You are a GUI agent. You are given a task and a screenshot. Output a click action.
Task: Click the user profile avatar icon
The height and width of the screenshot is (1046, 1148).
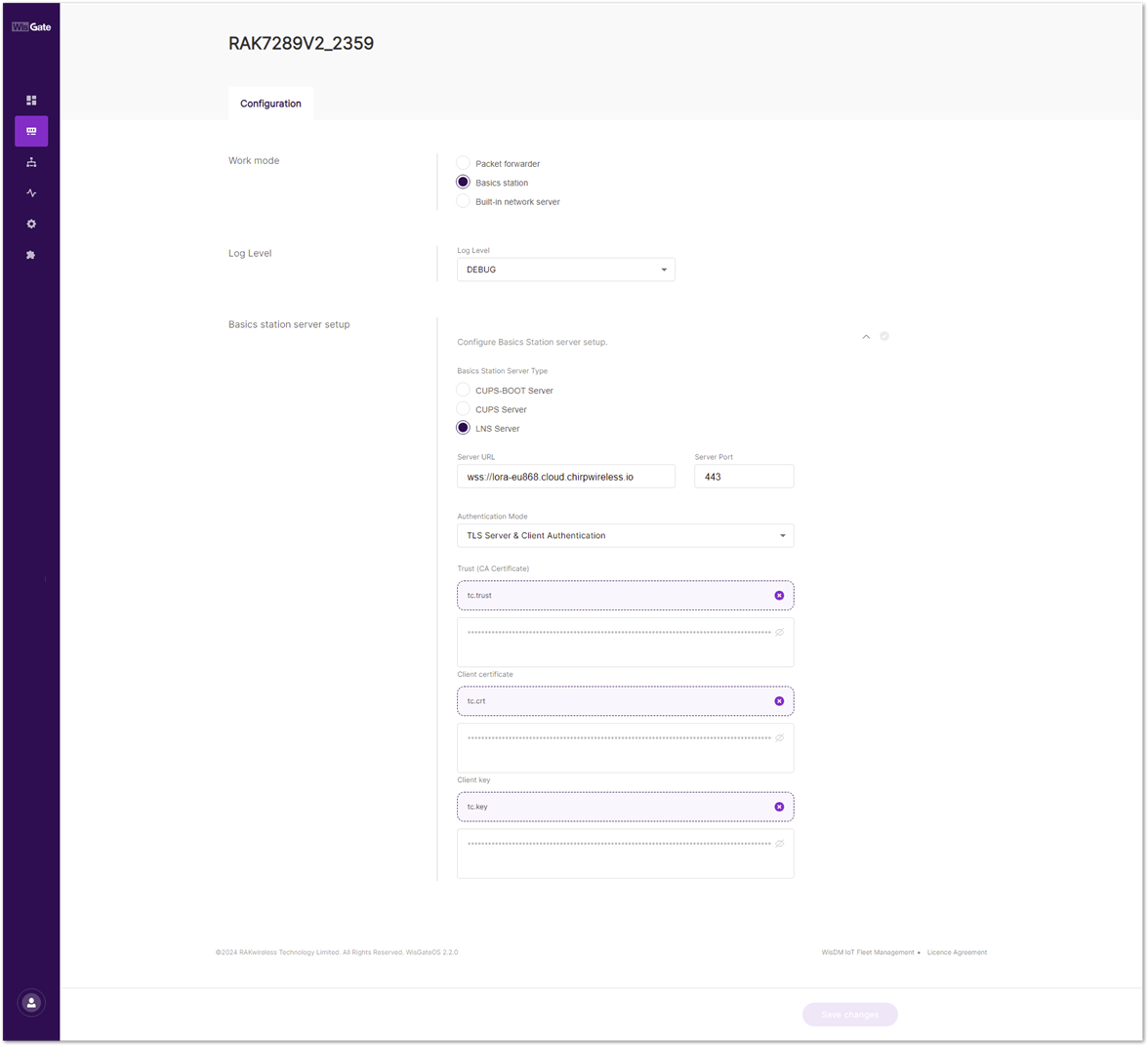(31, 1002)
